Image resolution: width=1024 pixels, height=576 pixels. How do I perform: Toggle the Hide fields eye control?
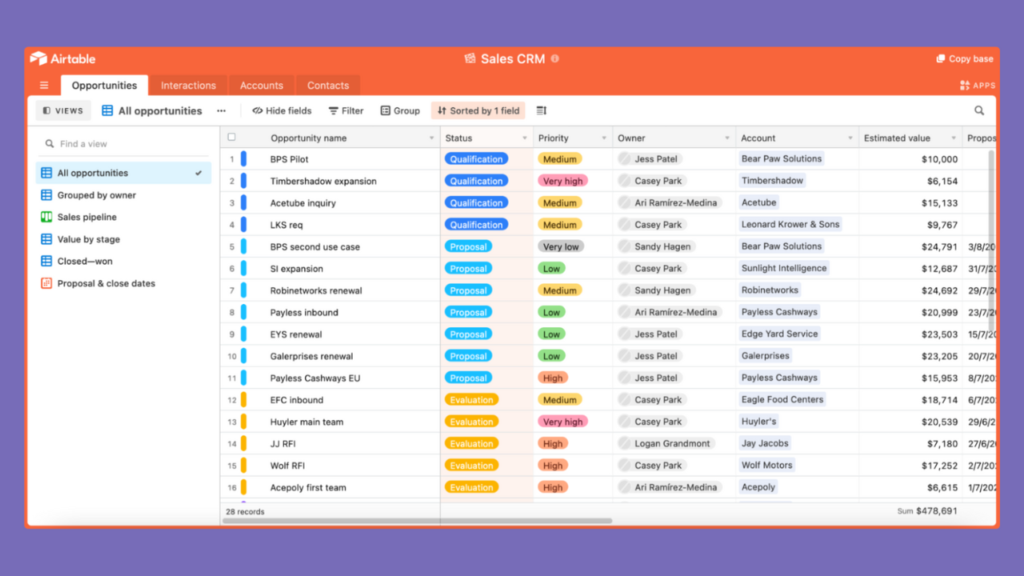(x=282, y=111)
